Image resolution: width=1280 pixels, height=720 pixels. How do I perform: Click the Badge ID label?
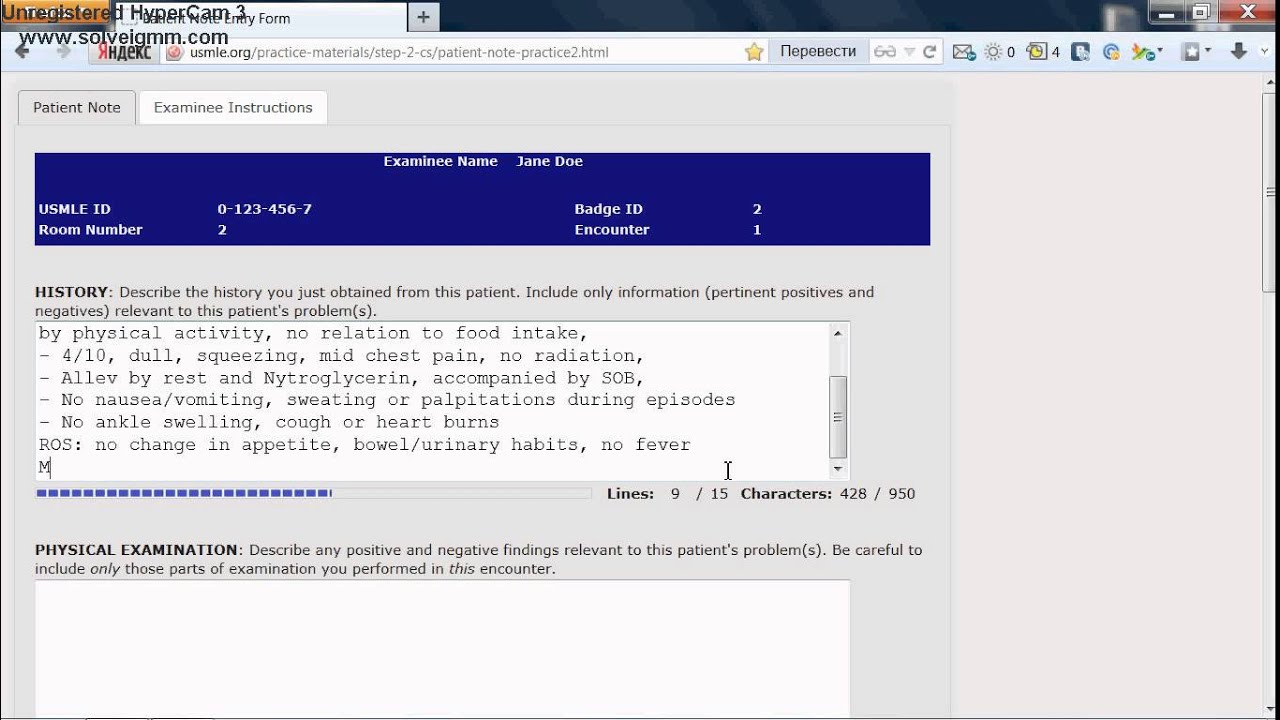[608, 209]
